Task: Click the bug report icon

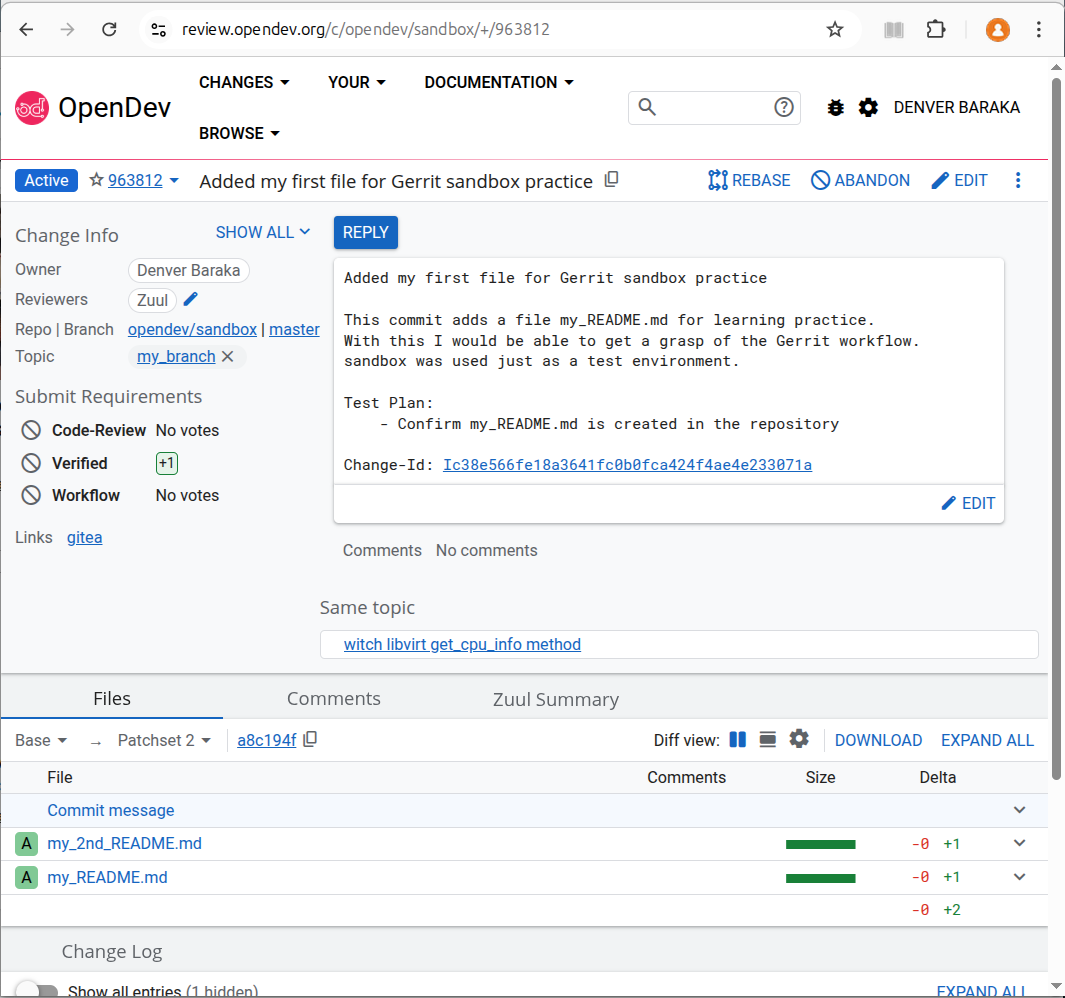Action: click(836, 107)
